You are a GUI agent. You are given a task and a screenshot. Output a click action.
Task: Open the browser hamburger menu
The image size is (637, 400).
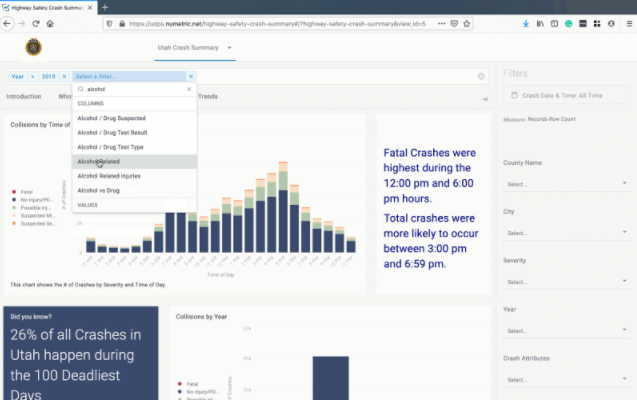pos(629,24)
